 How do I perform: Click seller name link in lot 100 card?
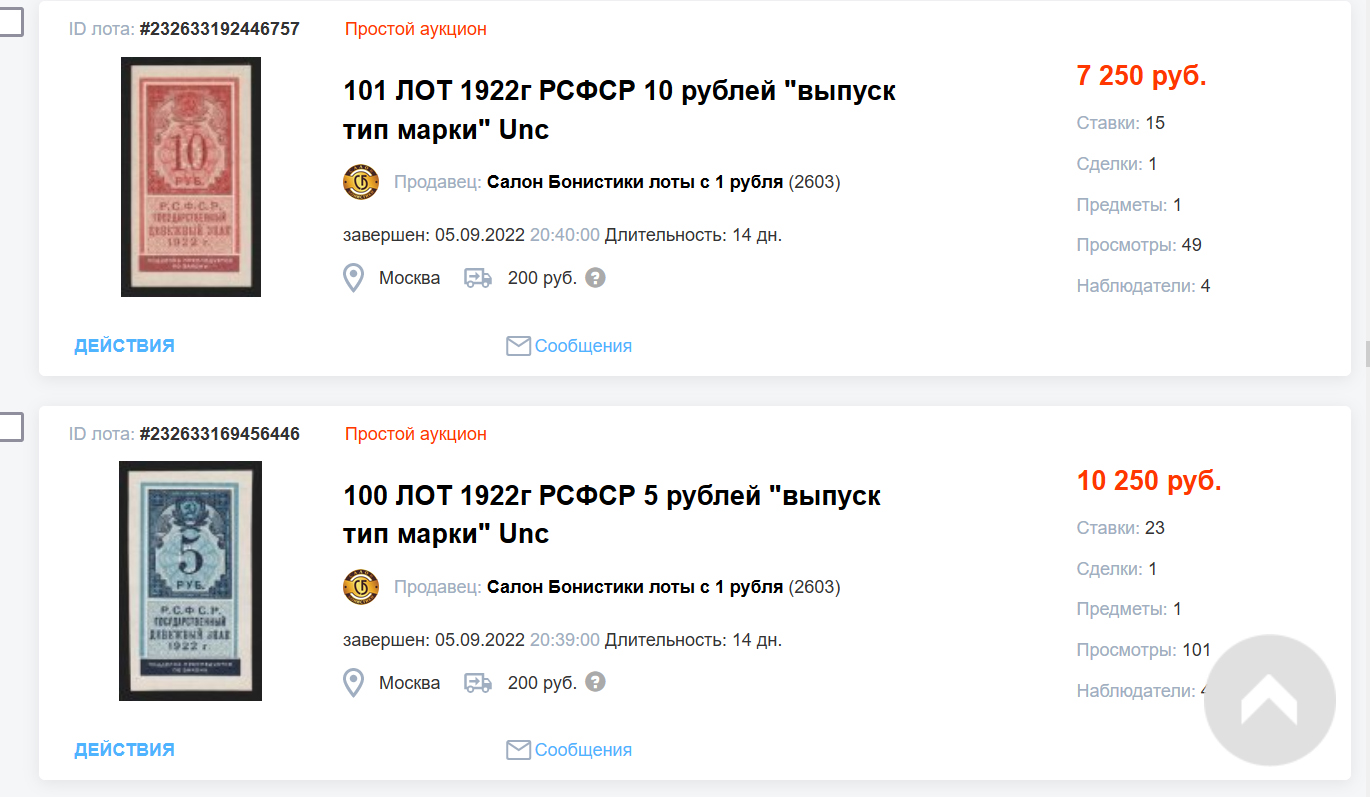coord(634,587)
